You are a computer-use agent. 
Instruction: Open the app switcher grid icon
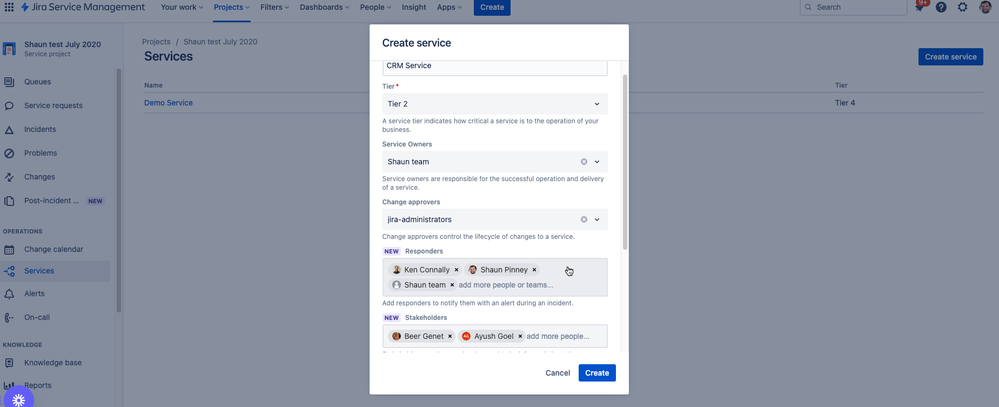9,7
